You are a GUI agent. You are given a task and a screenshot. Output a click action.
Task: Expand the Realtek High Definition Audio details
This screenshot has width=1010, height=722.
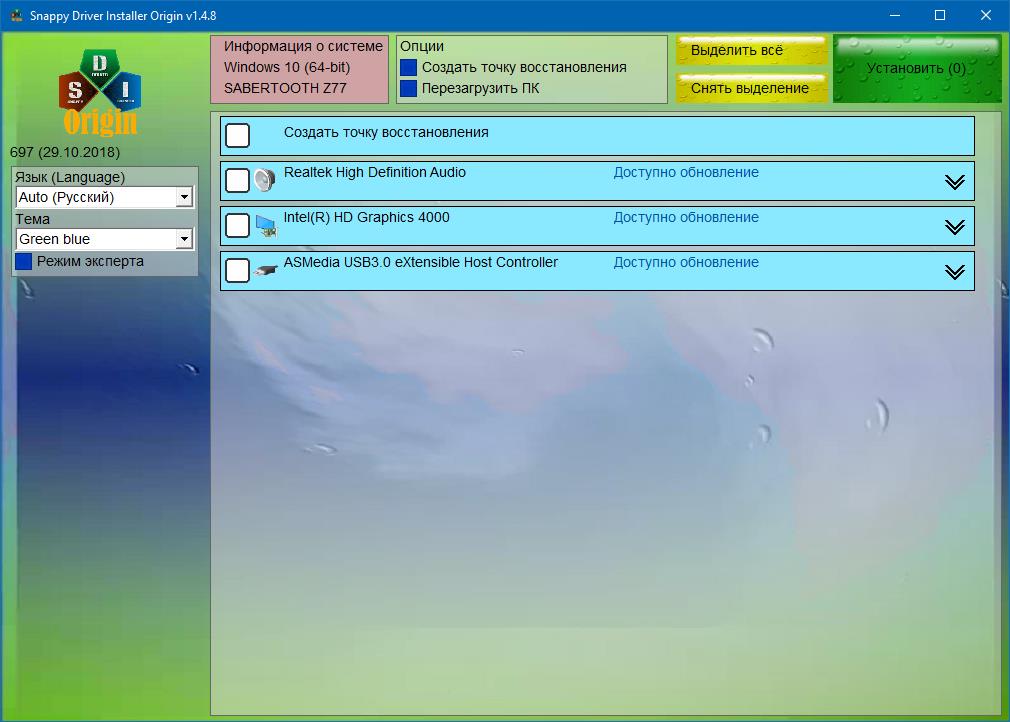click(x=954, y=182)
